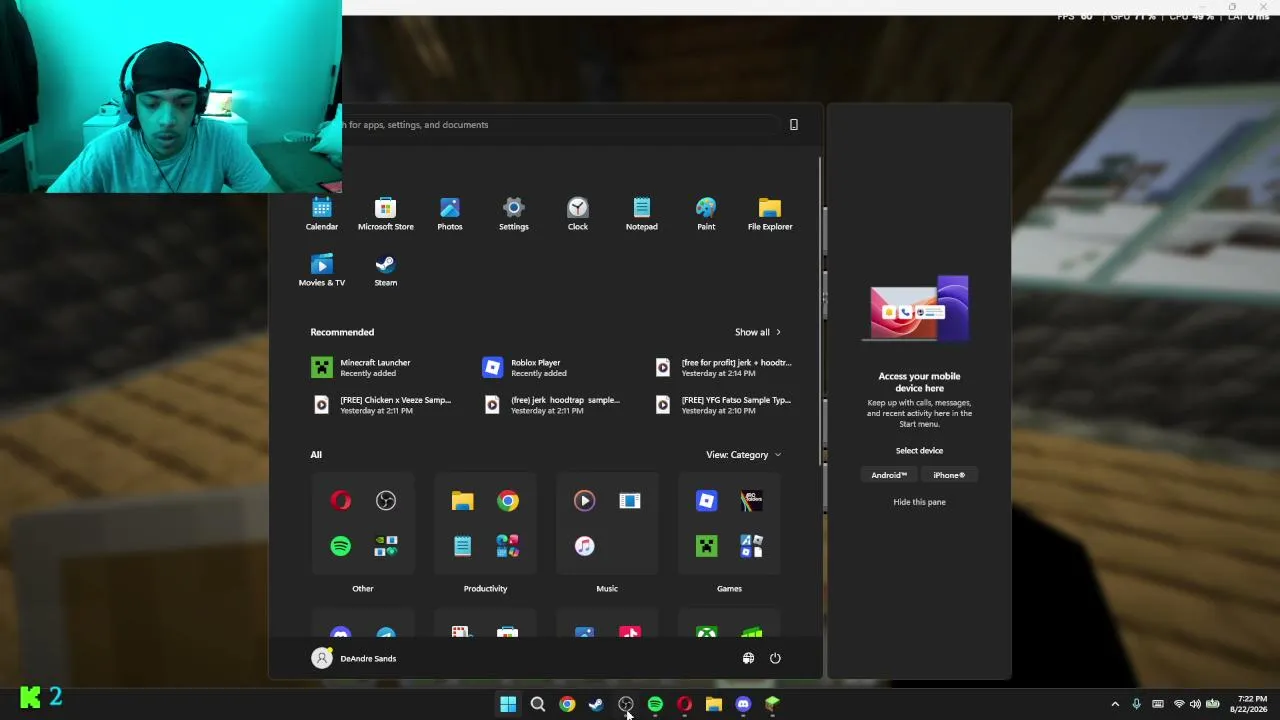Screen dimensions: 1280x720
Task: Open '[FREE] YFG Fatso Sample Typ...' file
Action: (x=723, y=405)
